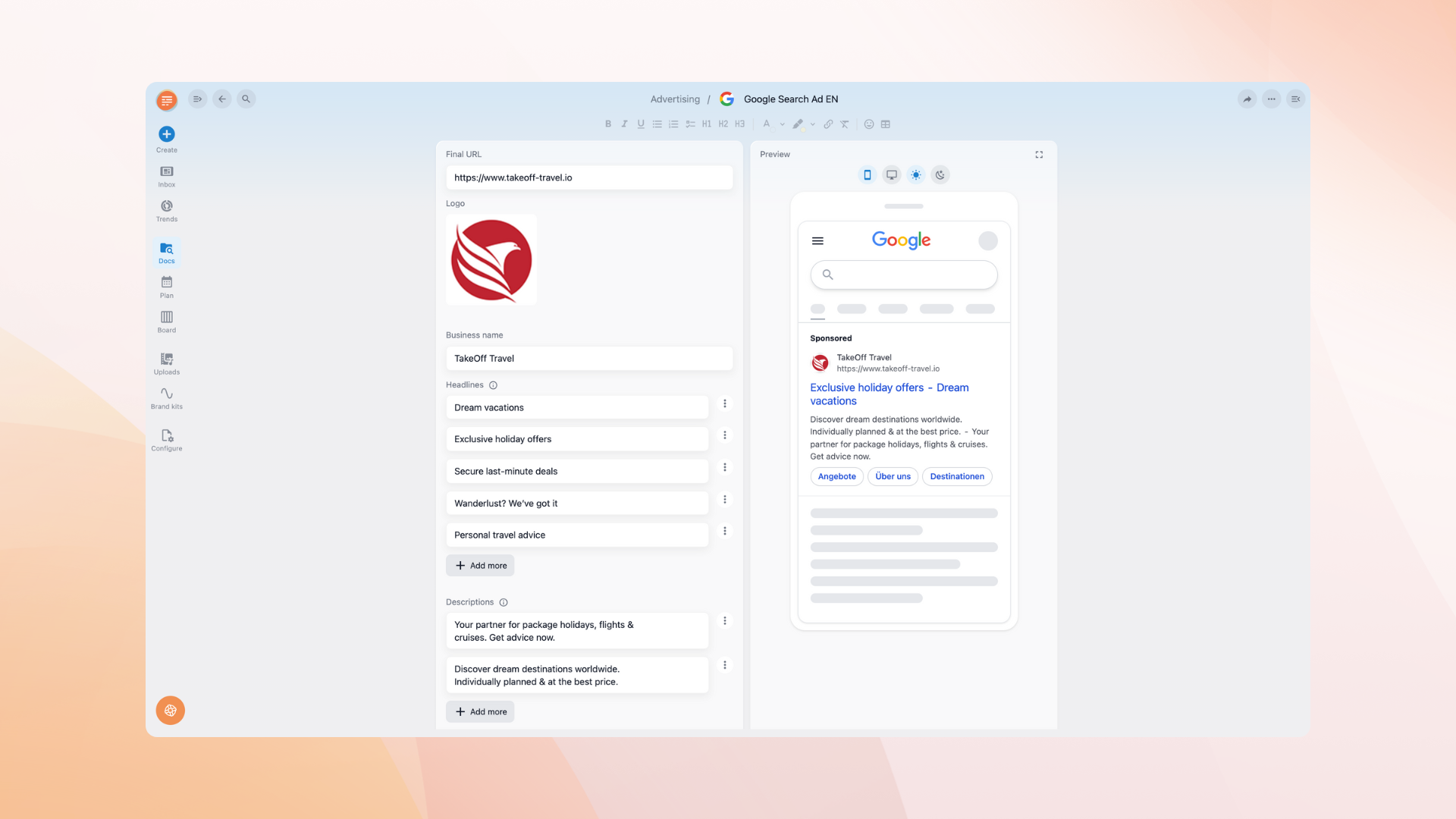The image size is (1456, 819).
Task: Click the share arrow button
Action: coord(1247,99)
